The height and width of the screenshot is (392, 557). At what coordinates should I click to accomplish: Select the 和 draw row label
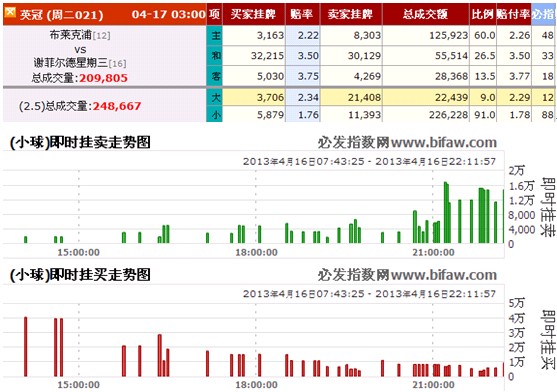(215, 56)
